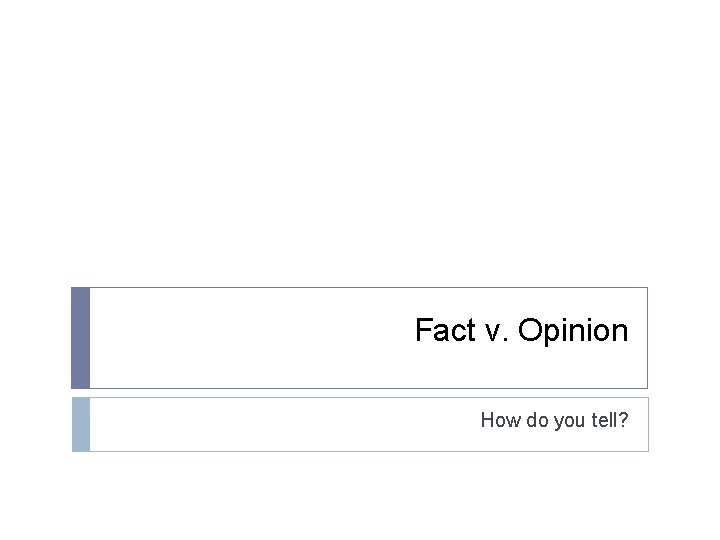
Task: Click the word "tell?" in the subtitle
Action: [x=609, y=420]
